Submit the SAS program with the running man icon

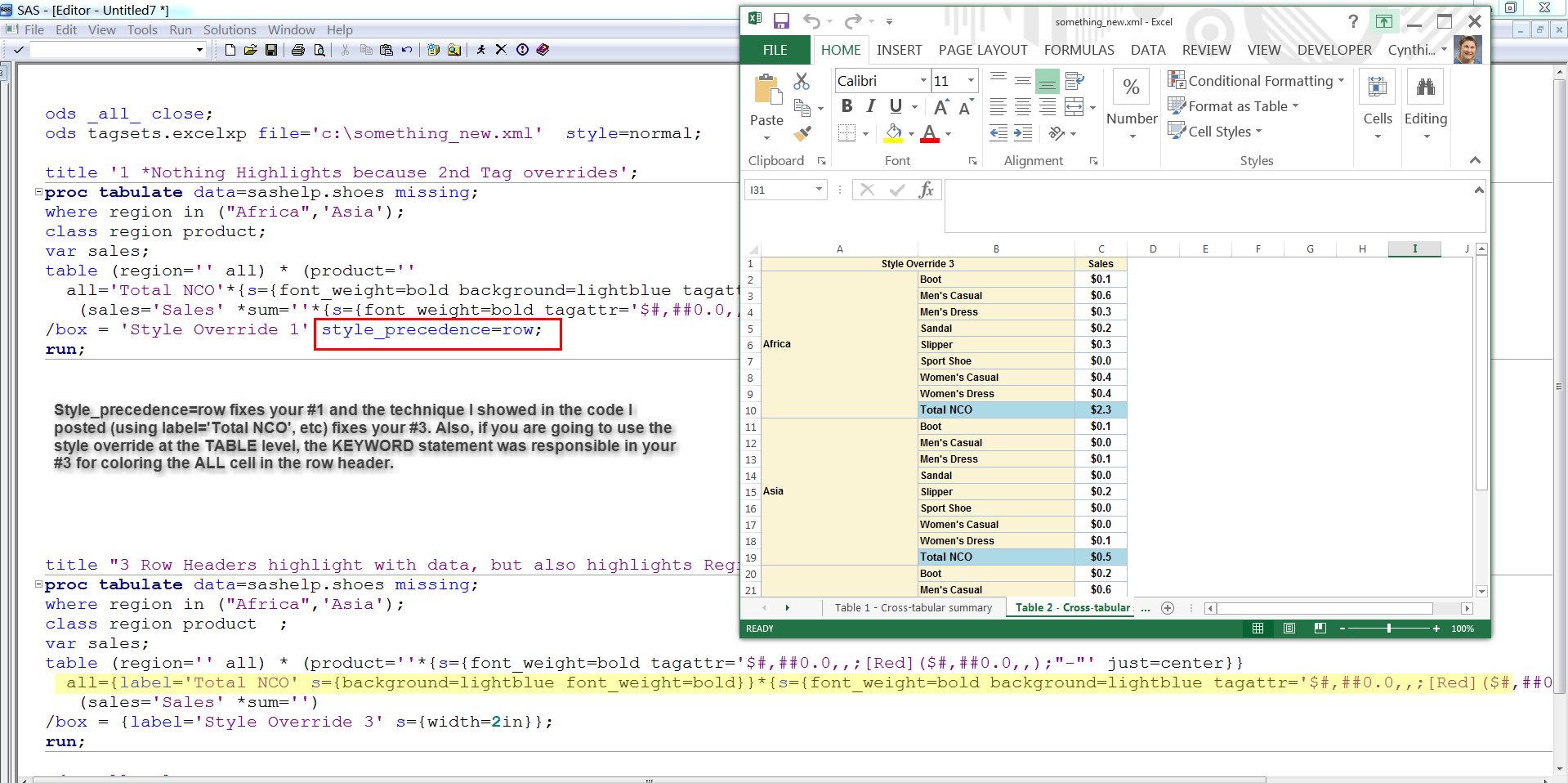click(480, 50)
